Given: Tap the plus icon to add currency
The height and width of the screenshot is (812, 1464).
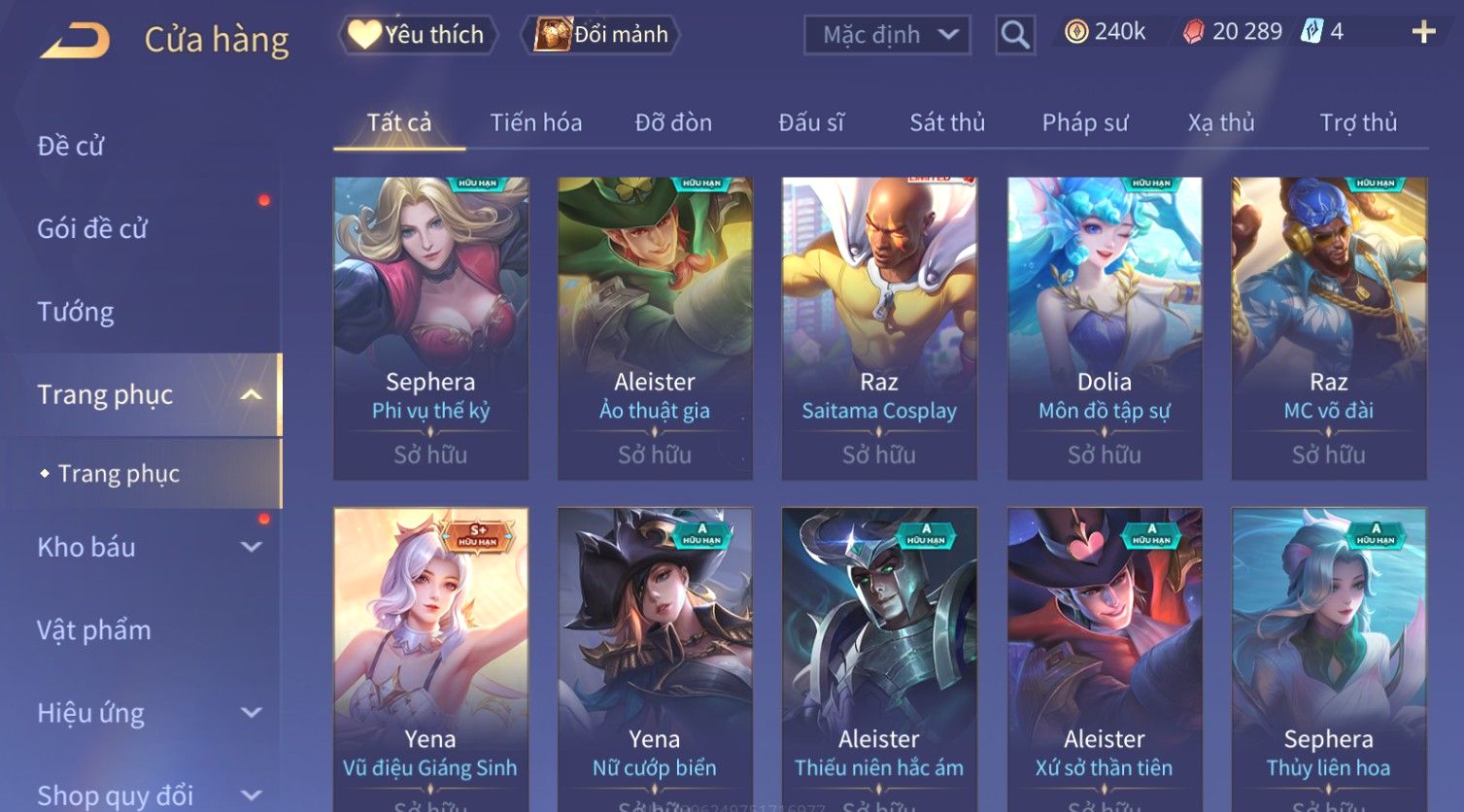Looking at the screenshot, I should click(1423, 32).
